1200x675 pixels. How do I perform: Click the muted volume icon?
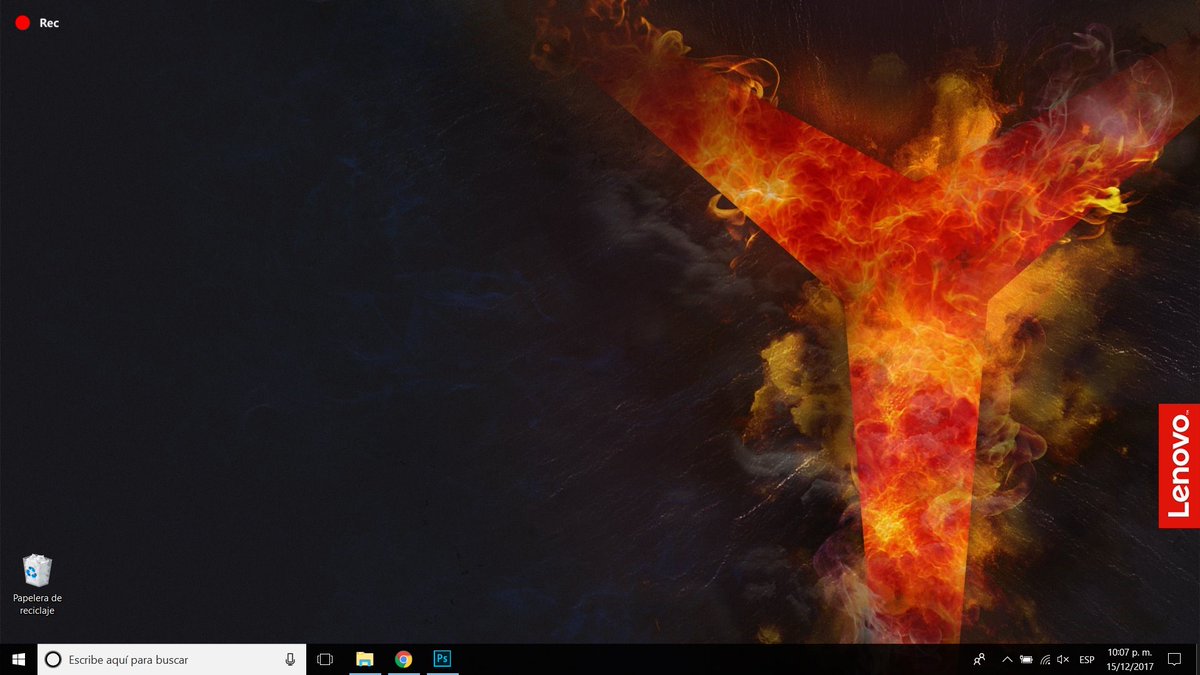tap(1062, 659)
